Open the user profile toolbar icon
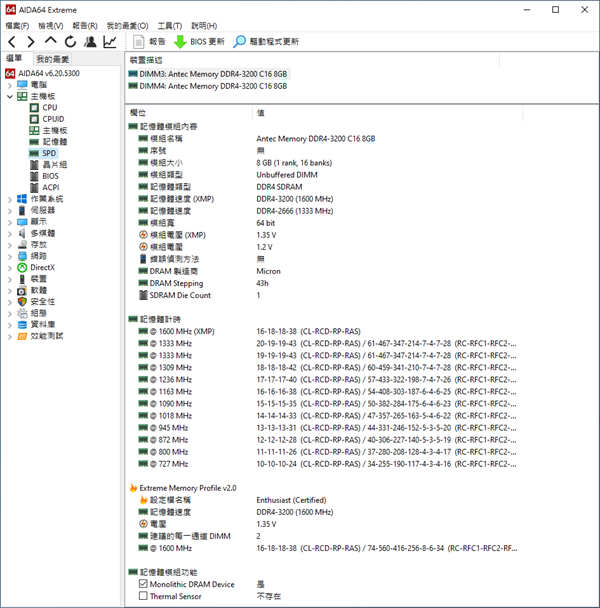Image resolution: width=600 pixels, height=608 pixels. (x=90, y=41)
